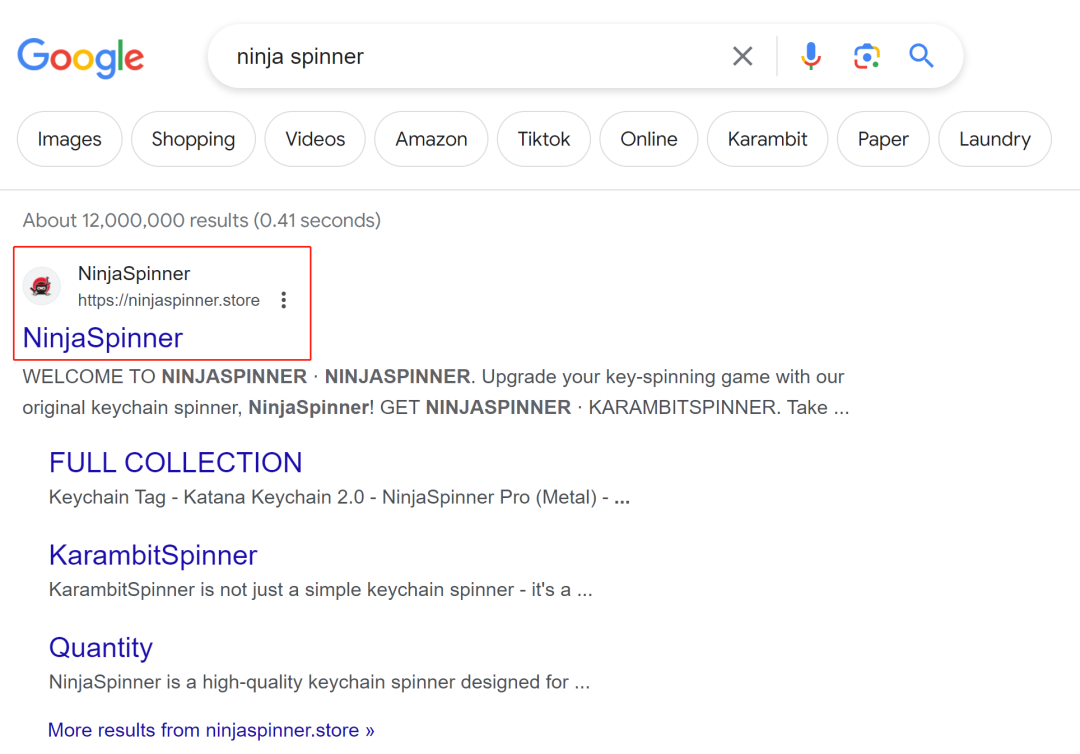The image size is (1080, 754).
Task: Start voice search with microphone icon
Action: pos(811,56)
